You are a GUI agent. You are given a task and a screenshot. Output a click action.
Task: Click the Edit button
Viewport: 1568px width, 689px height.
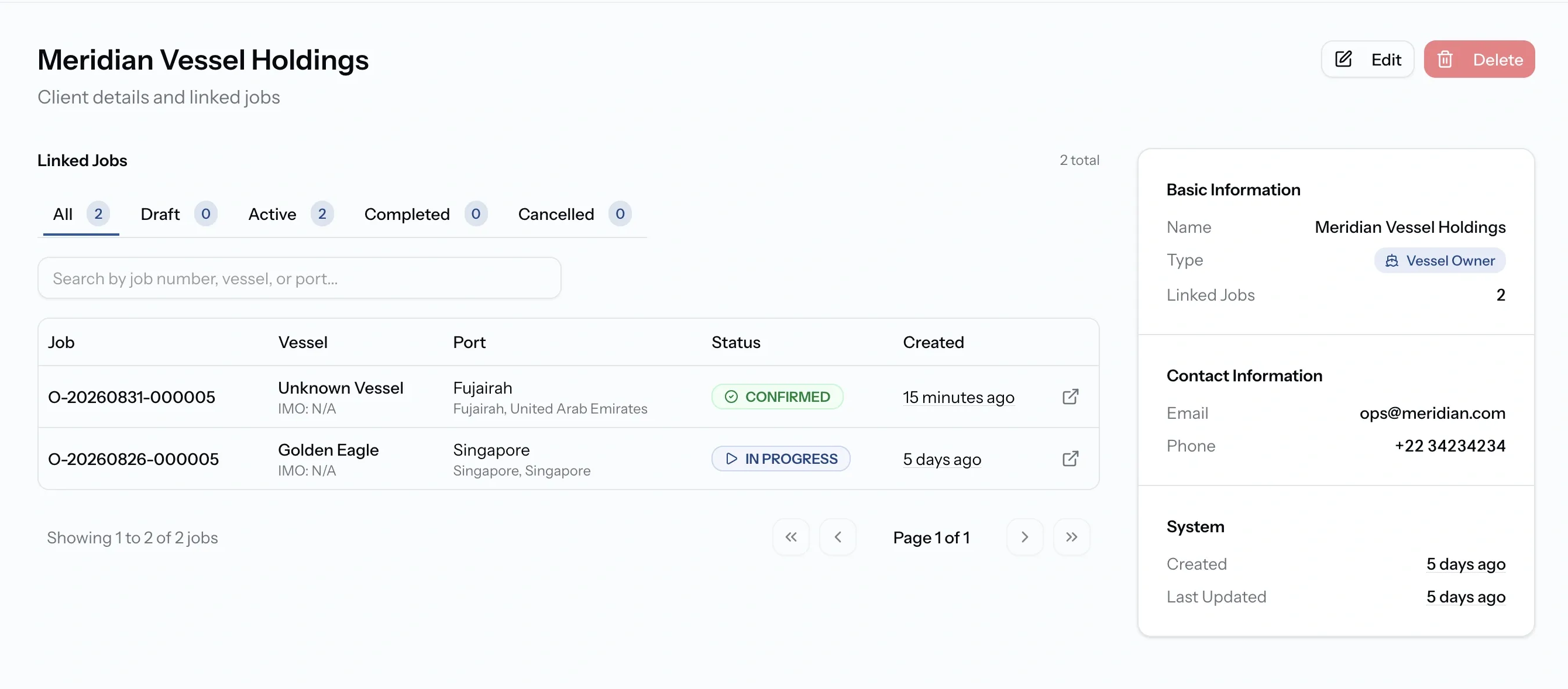coord(1367,59)
